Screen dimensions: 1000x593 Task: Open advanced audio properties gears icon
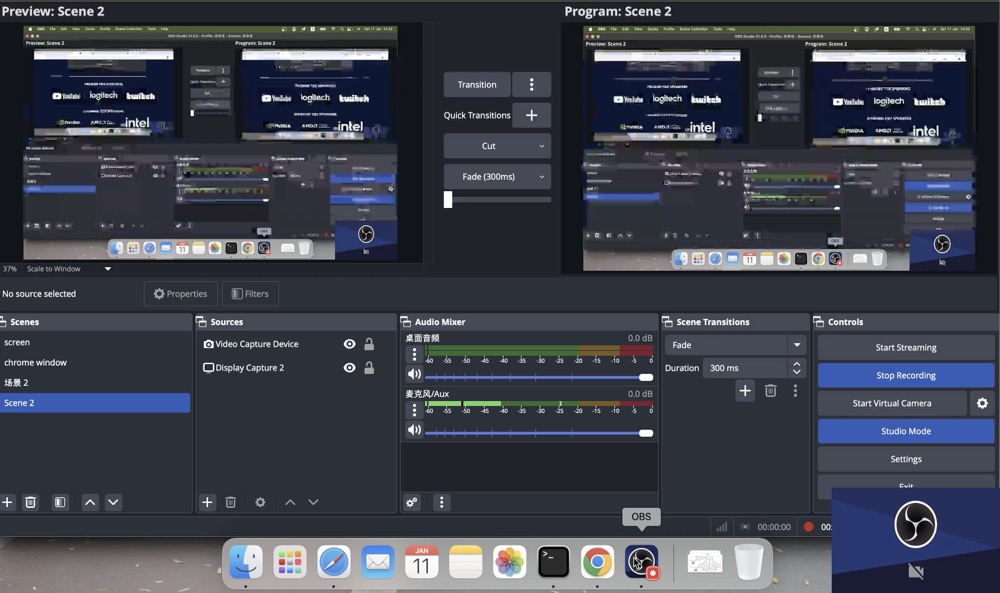click(412, 502)
